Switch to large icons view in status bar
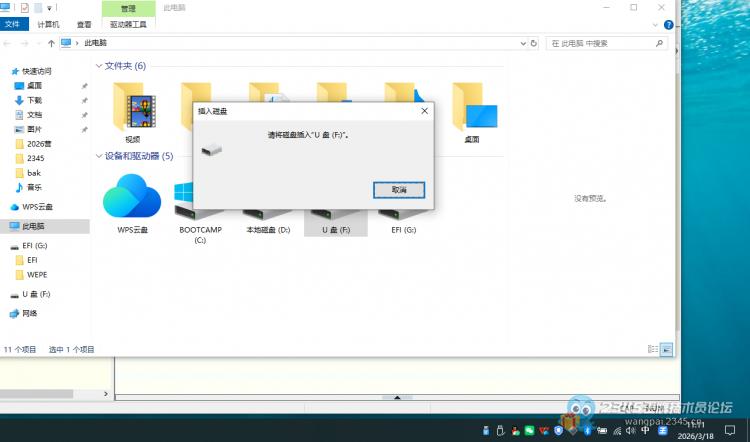This screenshot has width=750, height=442. 666,349
